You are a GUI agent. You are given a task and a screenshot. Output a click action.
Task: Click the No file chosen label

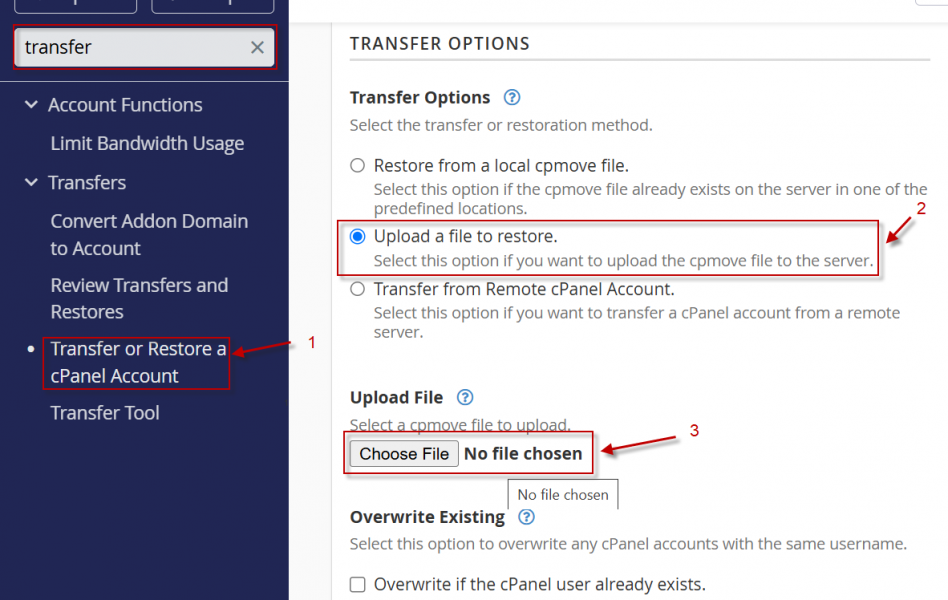coord(523,454)
